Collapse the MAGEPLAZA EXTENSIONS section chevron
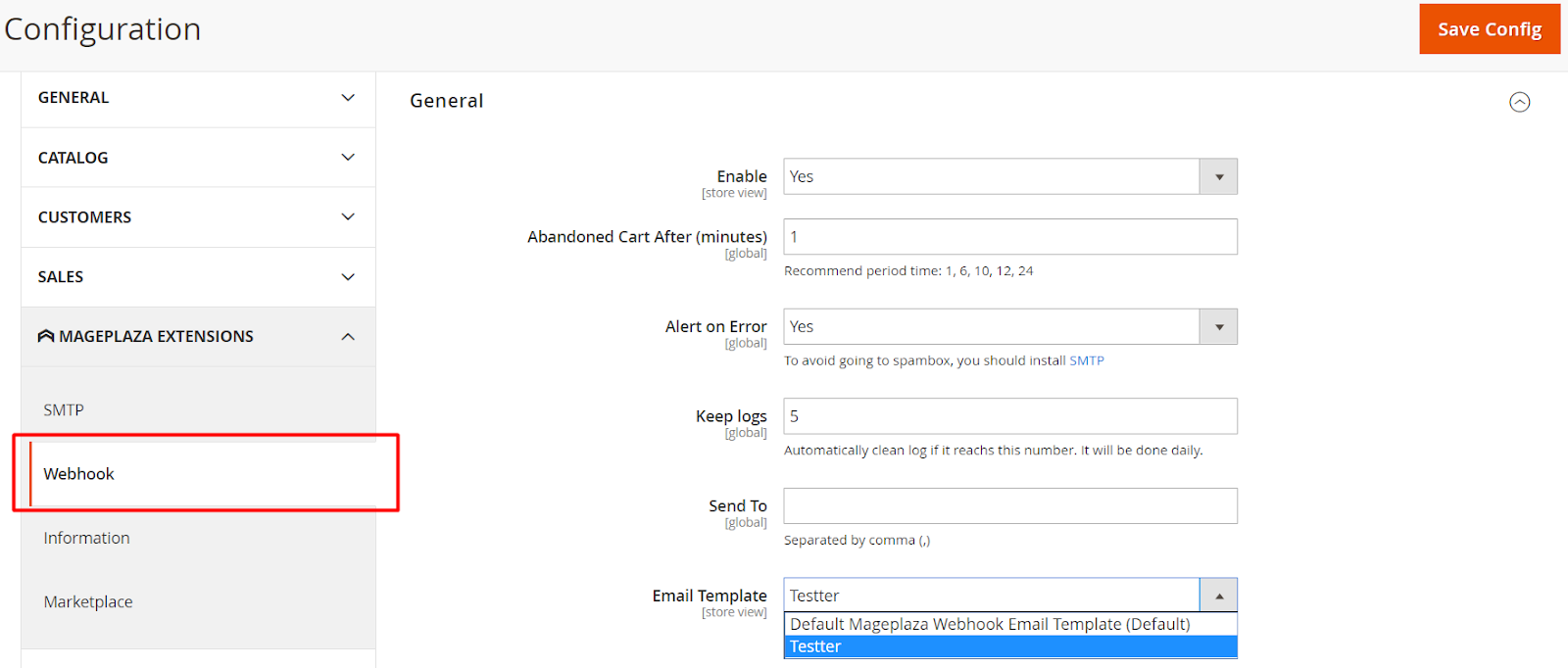 coord(348,337)
